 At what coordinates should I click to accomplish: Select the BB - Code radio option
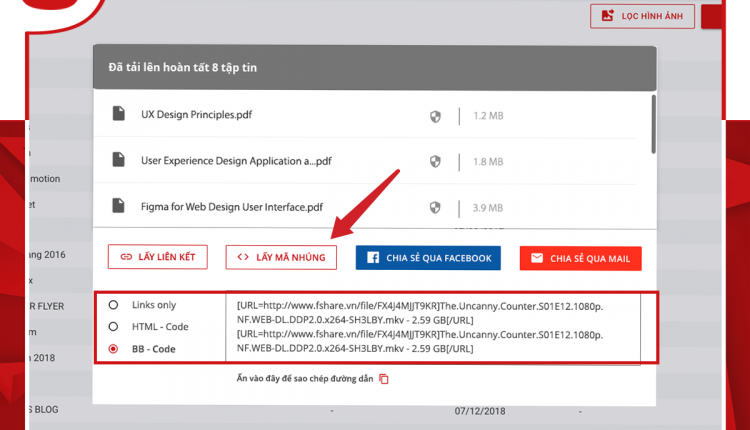pyautogui.click(x=113, y=349)
